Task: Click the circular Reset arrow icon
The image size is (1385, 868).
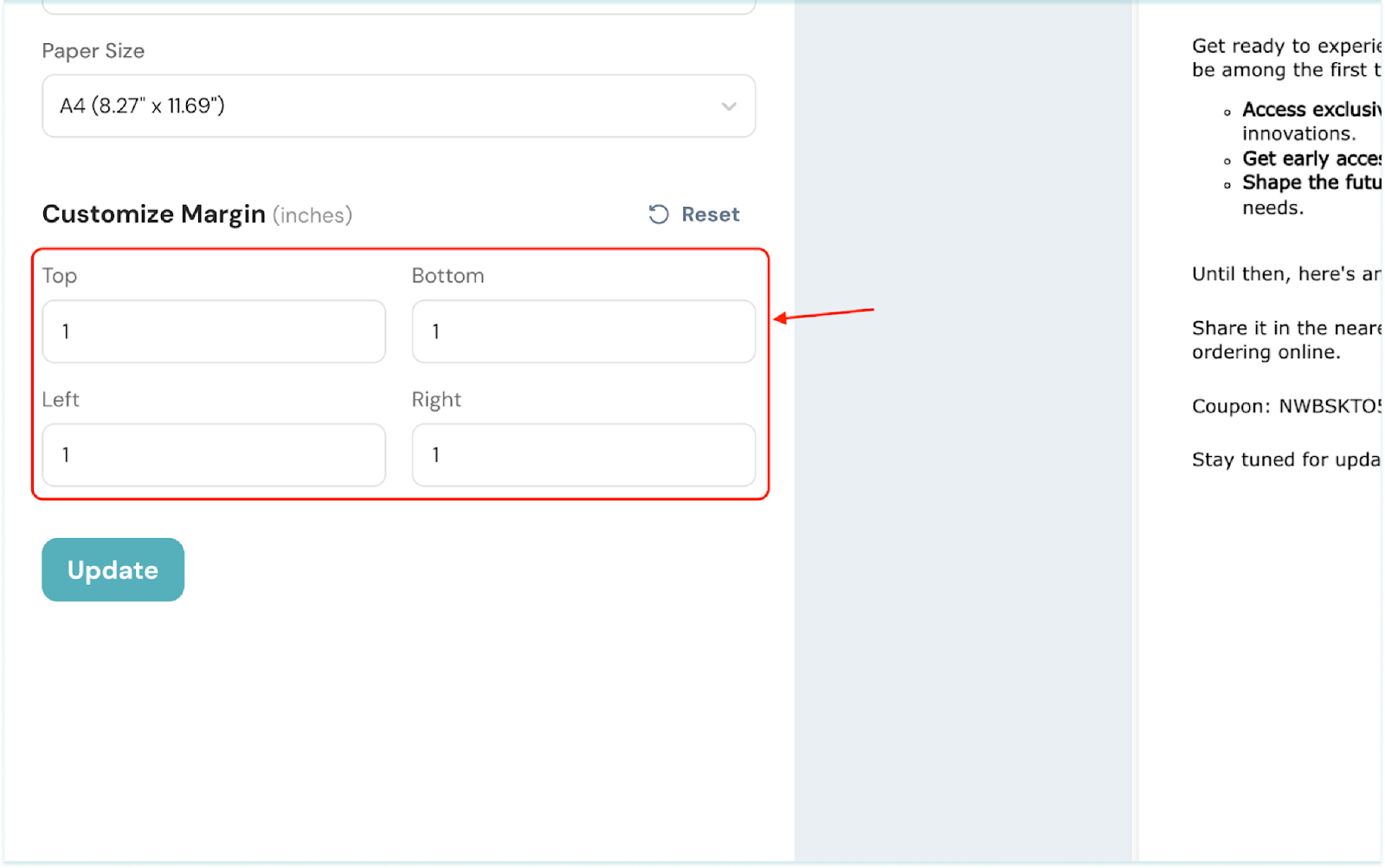Action: coord(659,215)
